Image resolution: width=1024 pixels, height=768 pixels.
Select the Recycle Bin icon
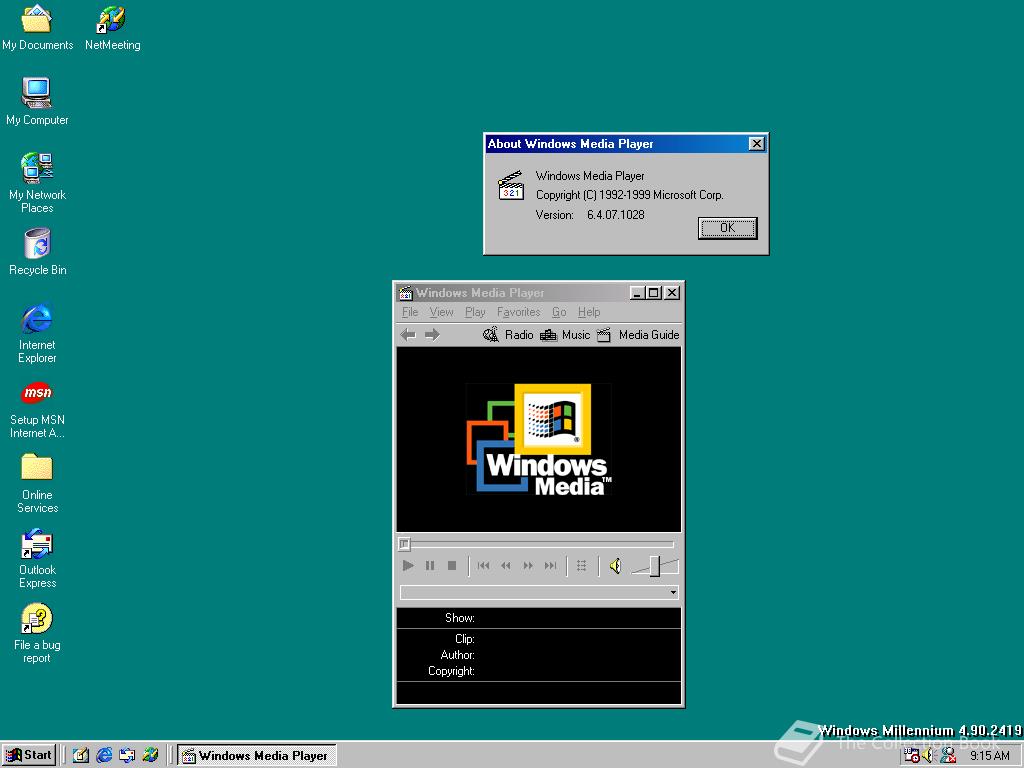[37, 252]
